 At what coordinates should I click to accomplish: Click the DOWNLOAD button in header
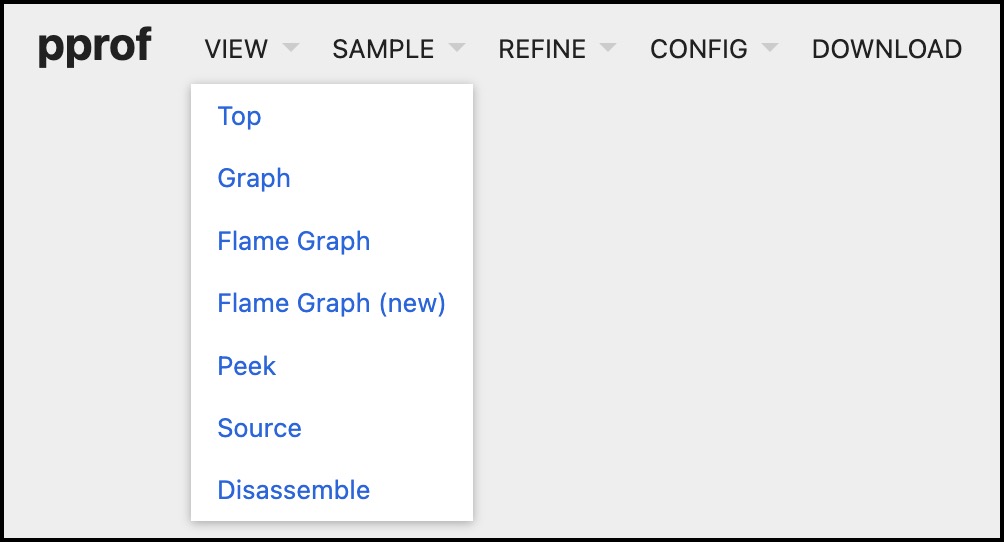point(886,48)
